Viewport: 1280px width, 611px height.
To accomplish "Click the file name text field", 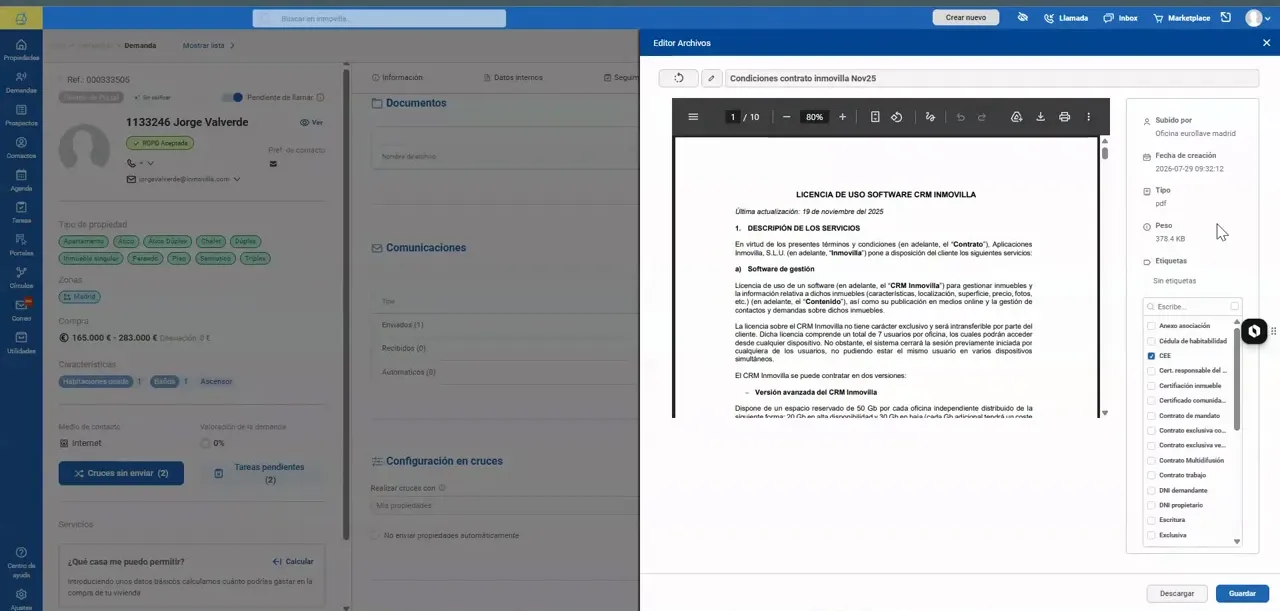I will point(992,78).
